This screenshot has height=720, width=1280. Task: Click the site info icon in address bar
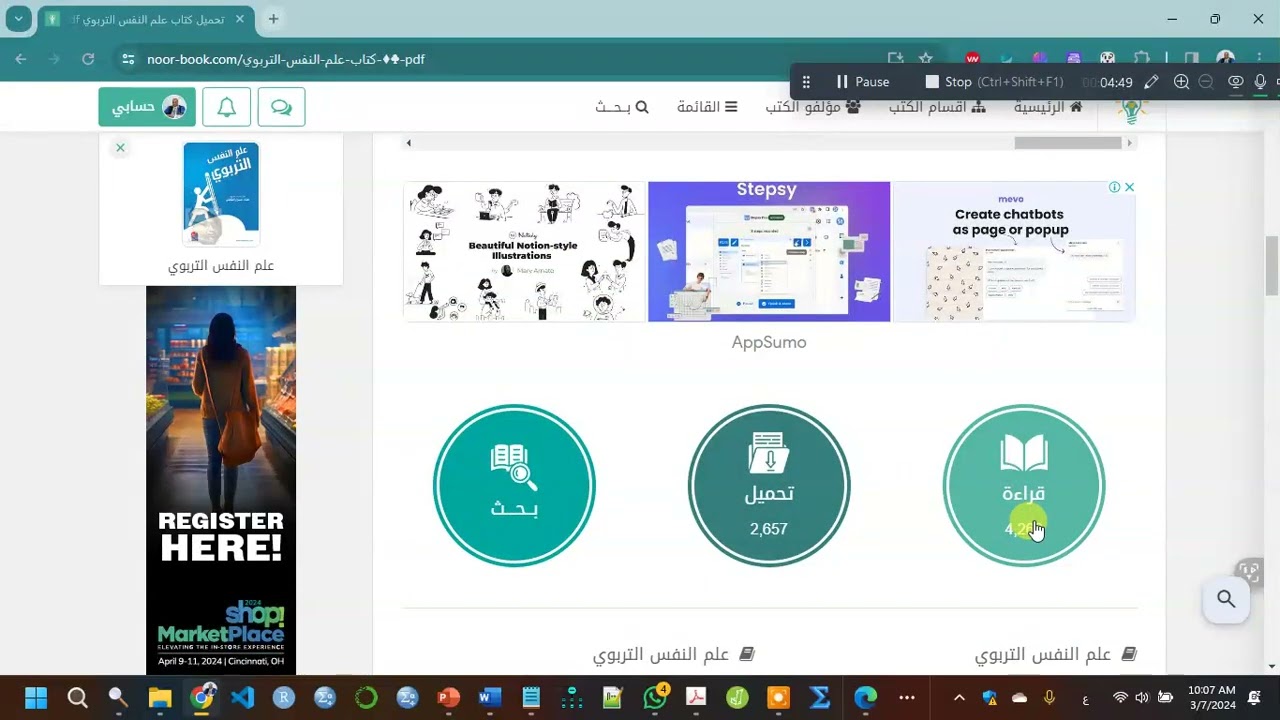[128, 59]
